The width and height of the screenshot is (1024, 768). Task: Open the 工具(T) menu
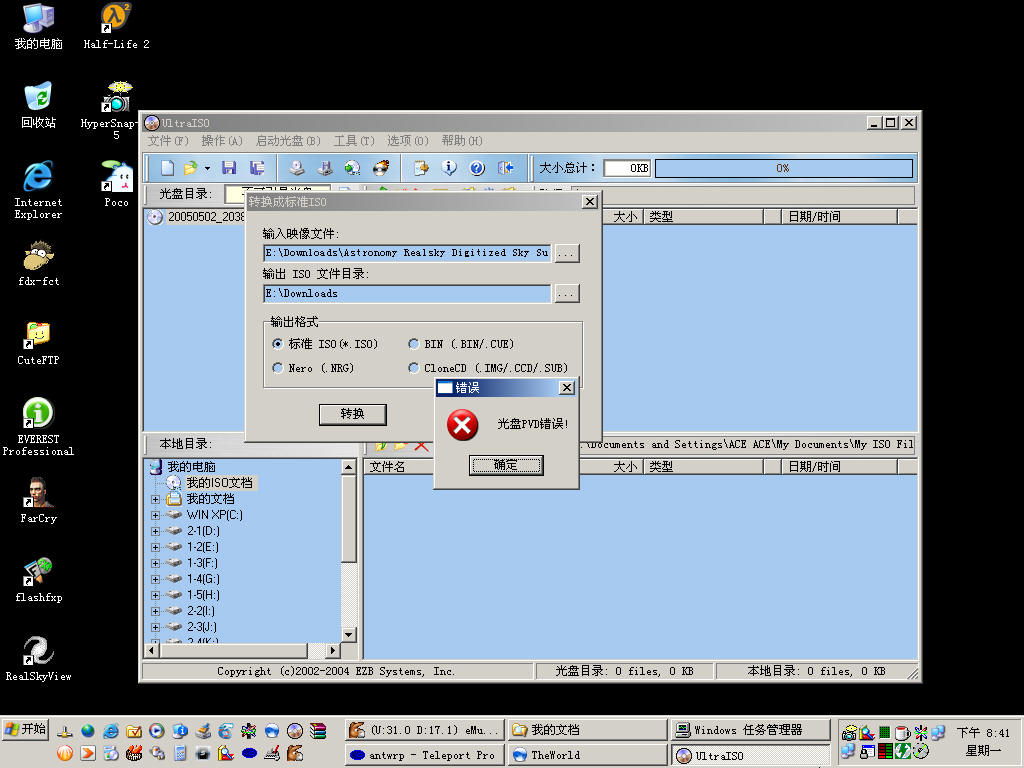point(354,140)
